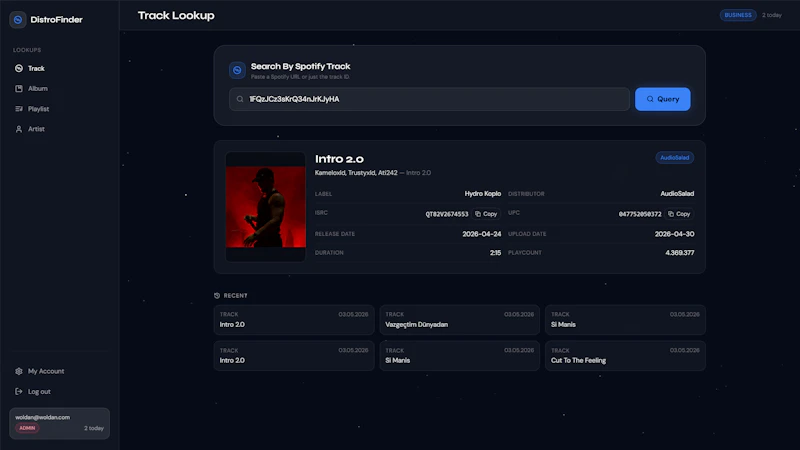
Task: Click the DistroFinder logo icon
Action: click(18, 19)
